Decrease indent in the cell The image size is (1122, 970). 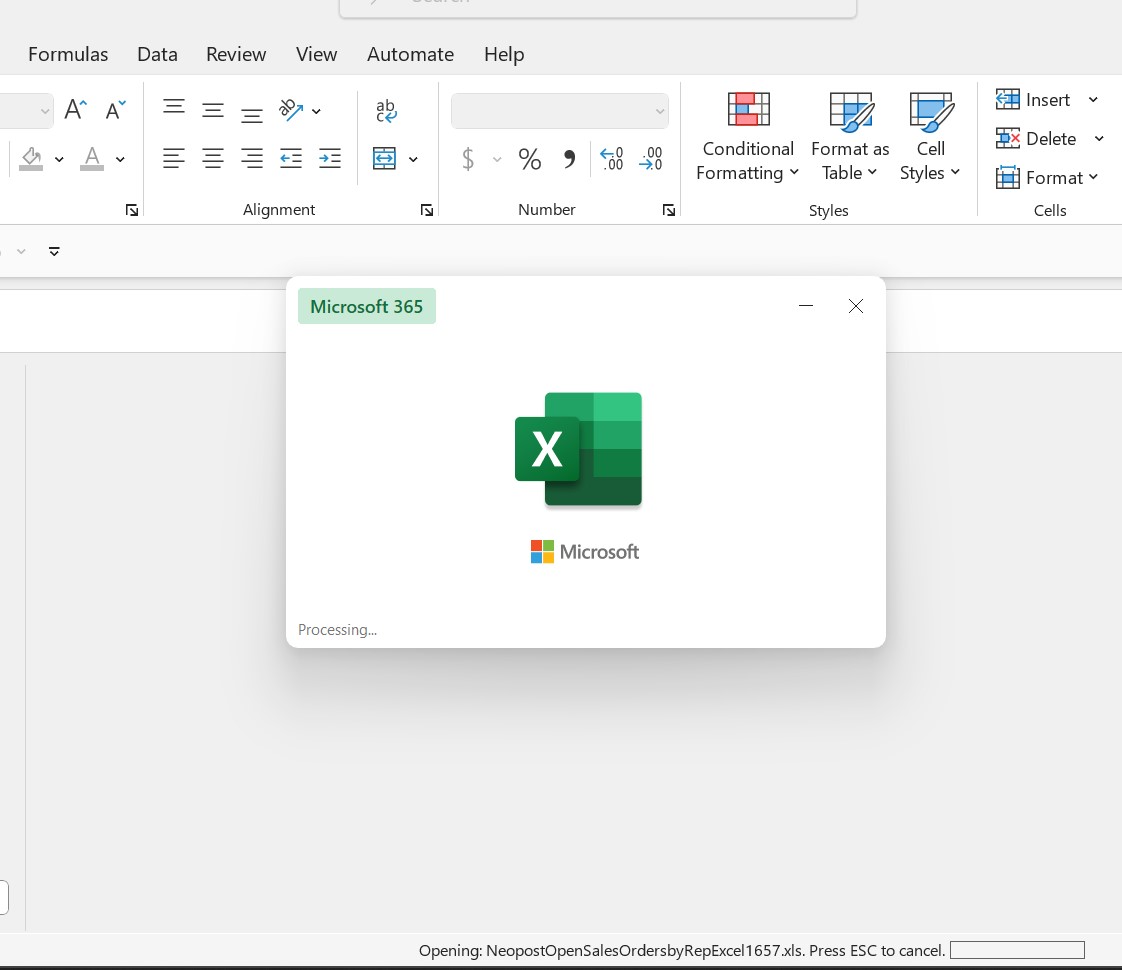[291, 158]
